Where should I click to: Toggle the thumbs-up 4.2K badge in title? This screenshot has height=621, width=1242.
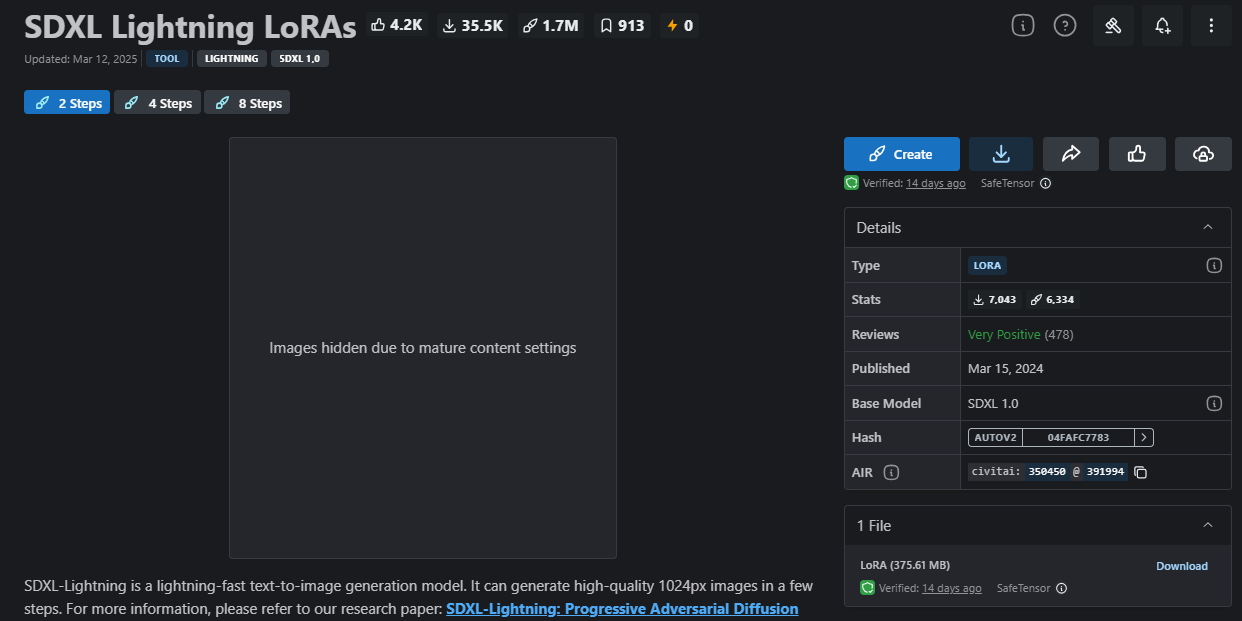[396, 26]
